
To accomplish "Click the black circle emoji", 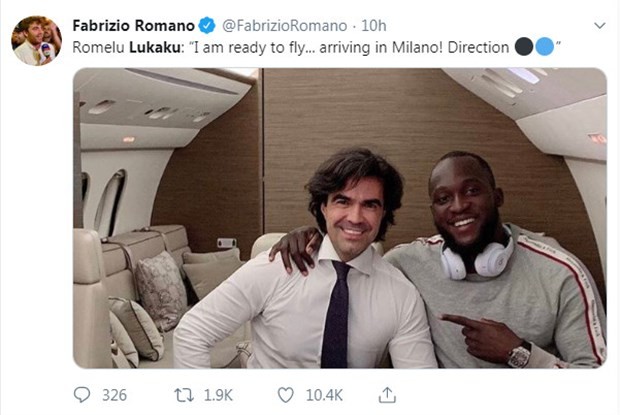I will (x=524, y=46).
